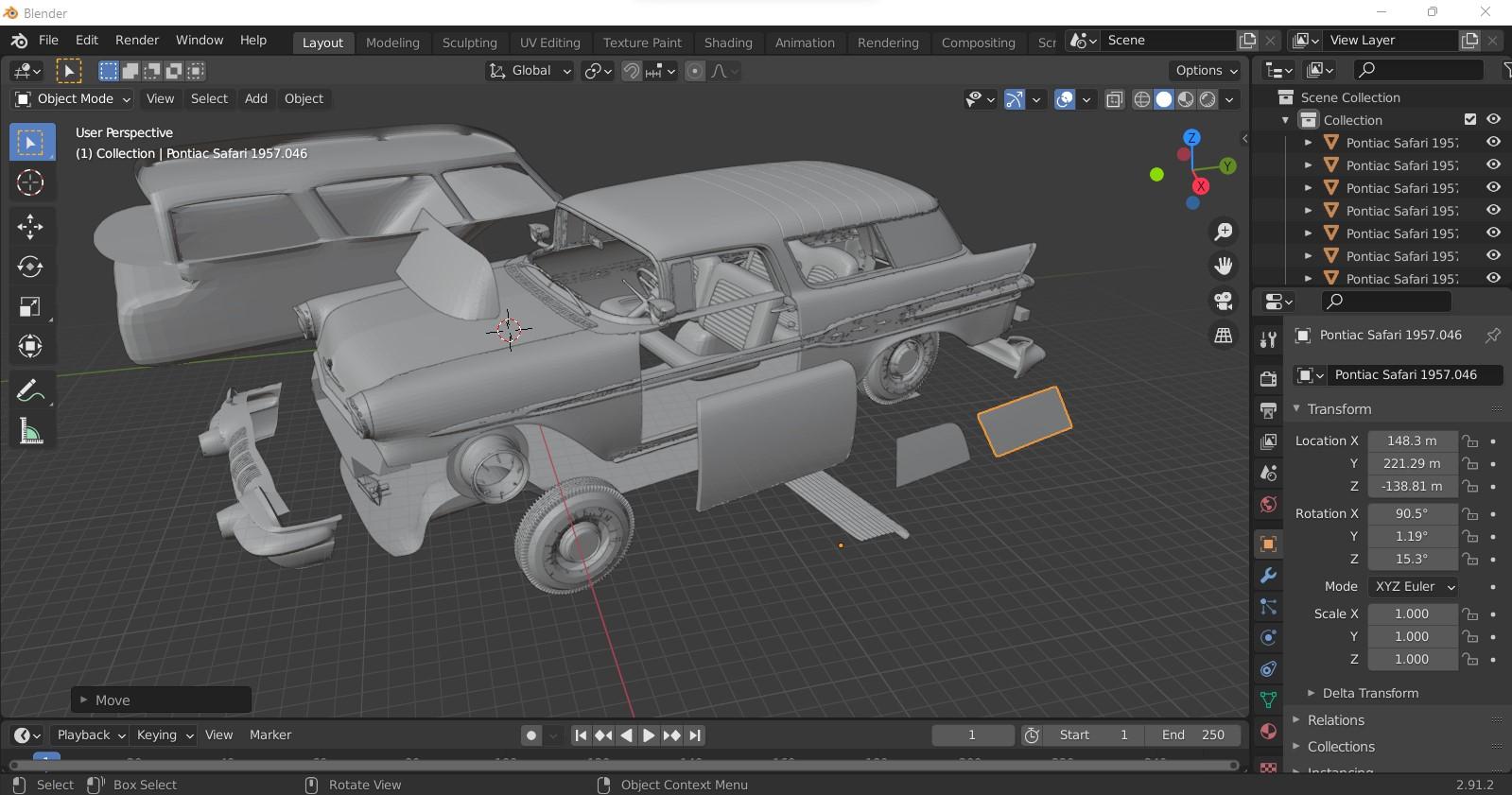Choose the Move tool in toolbar
This screenshot has width=1512, height=795.
(30, 227)
